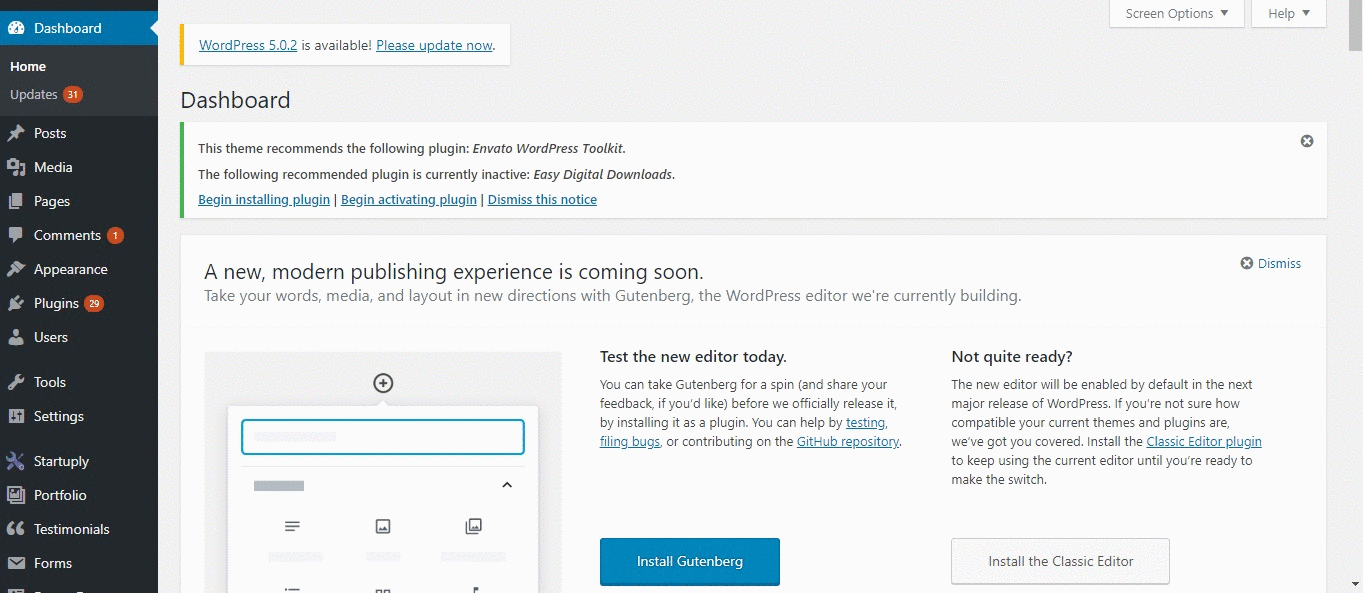Click the Install the Classic Editor button
The width and height of the screenshot is (1363, 593).
[x=1061, y=561]
